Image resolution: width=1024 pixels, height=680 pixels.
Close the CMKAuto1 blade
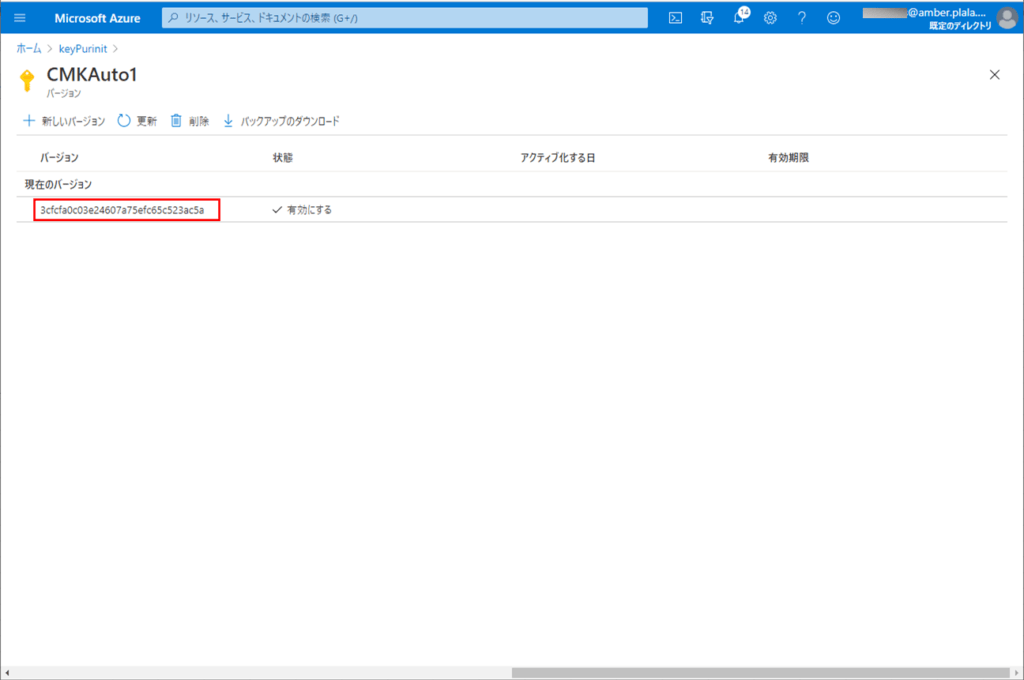(994, 75)
